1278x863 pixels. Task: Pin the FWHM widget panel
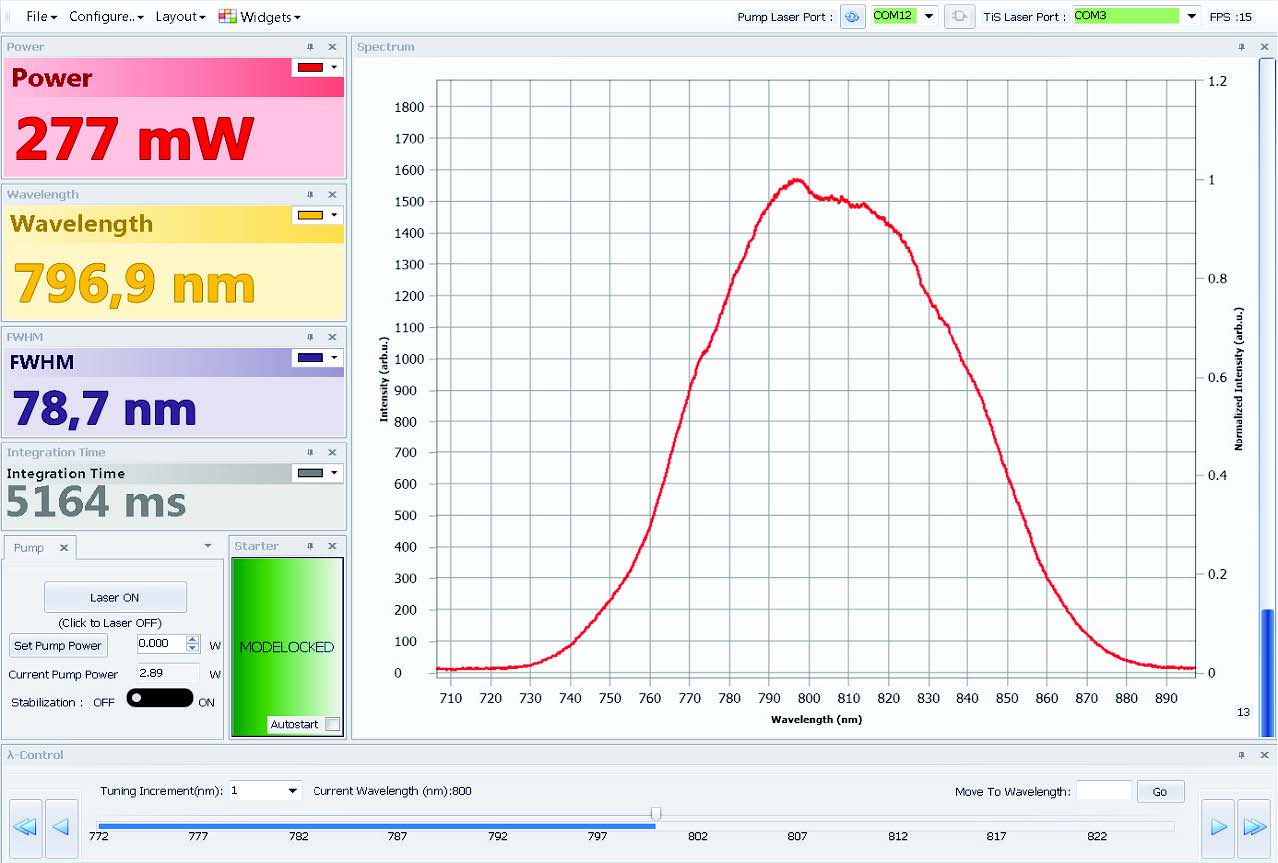pyautogui.click(x=310, y=337)
